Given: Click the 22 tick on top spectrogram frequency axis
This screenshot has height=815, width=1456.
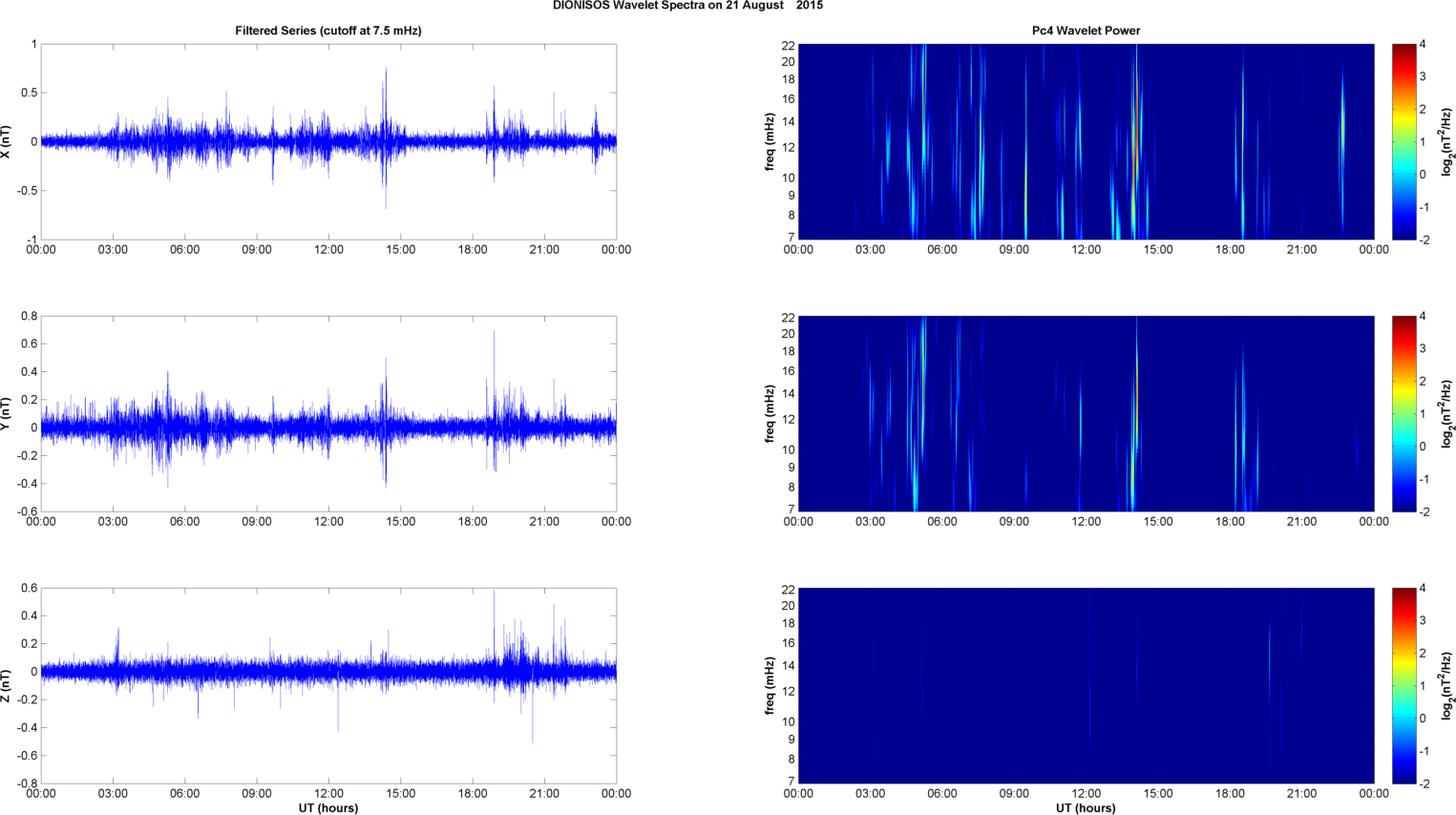Looking at the screenshot, I should coord(789,46).
